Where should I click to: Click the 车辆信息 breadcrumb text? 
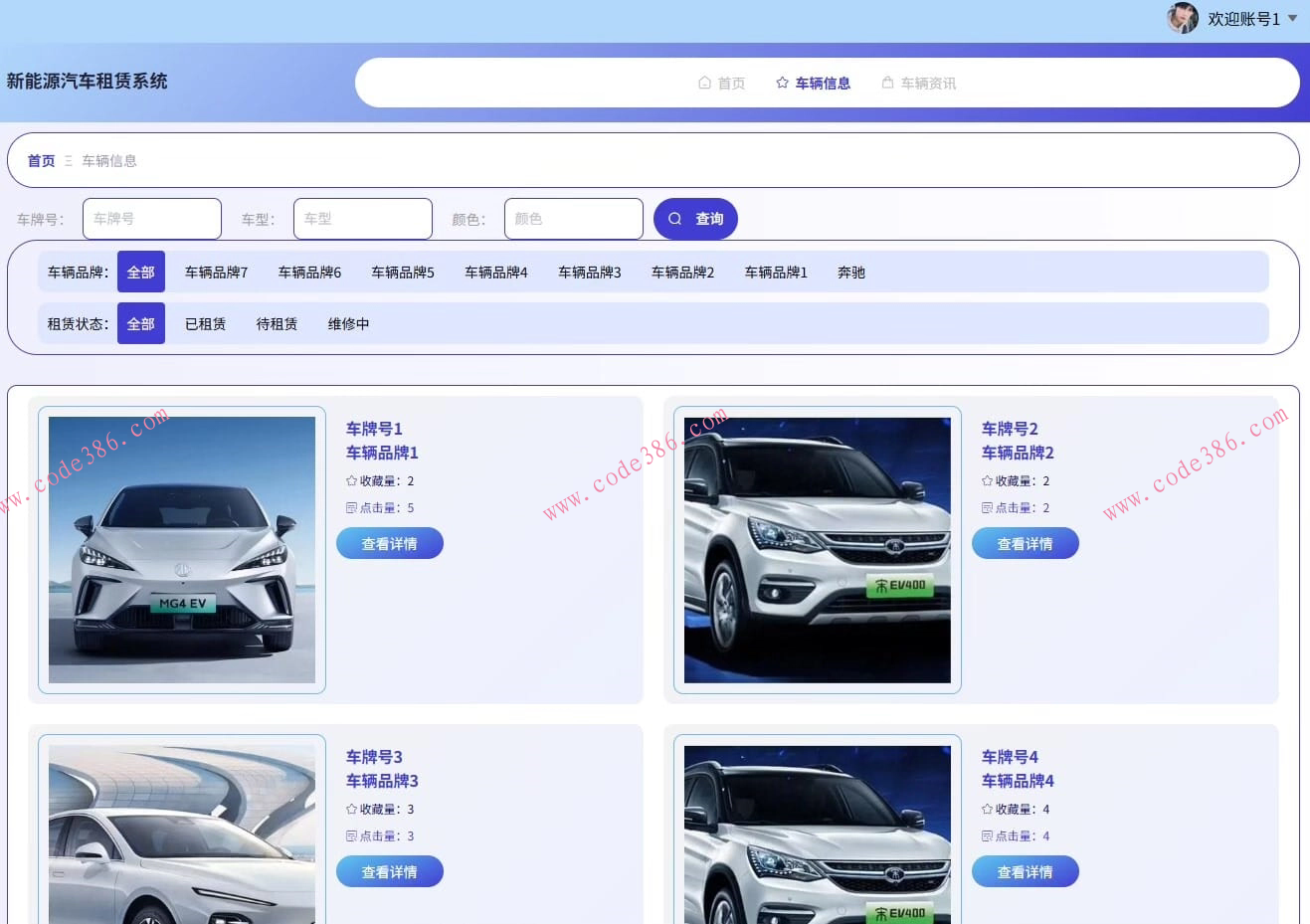[x=109, y=160]
